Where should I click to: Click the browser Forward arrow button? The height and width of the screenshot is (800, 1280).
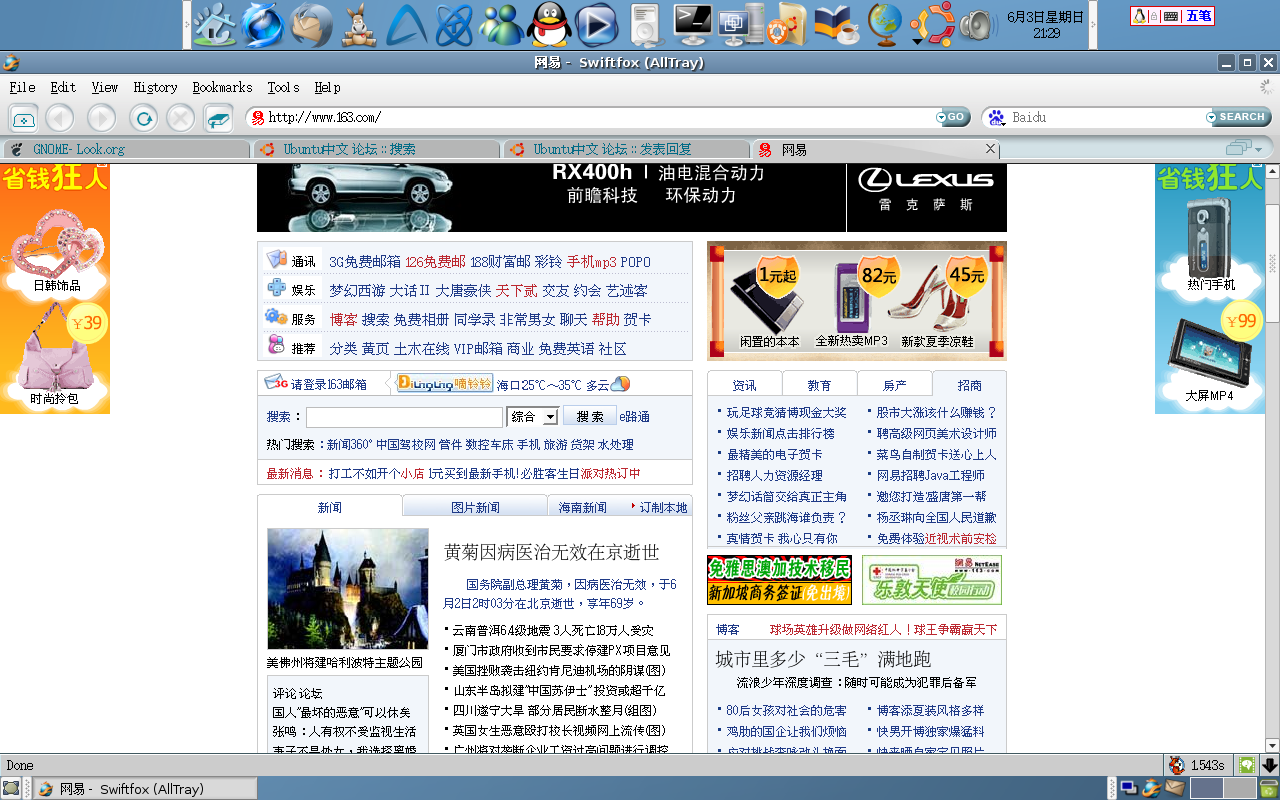[x=102, y=118]
